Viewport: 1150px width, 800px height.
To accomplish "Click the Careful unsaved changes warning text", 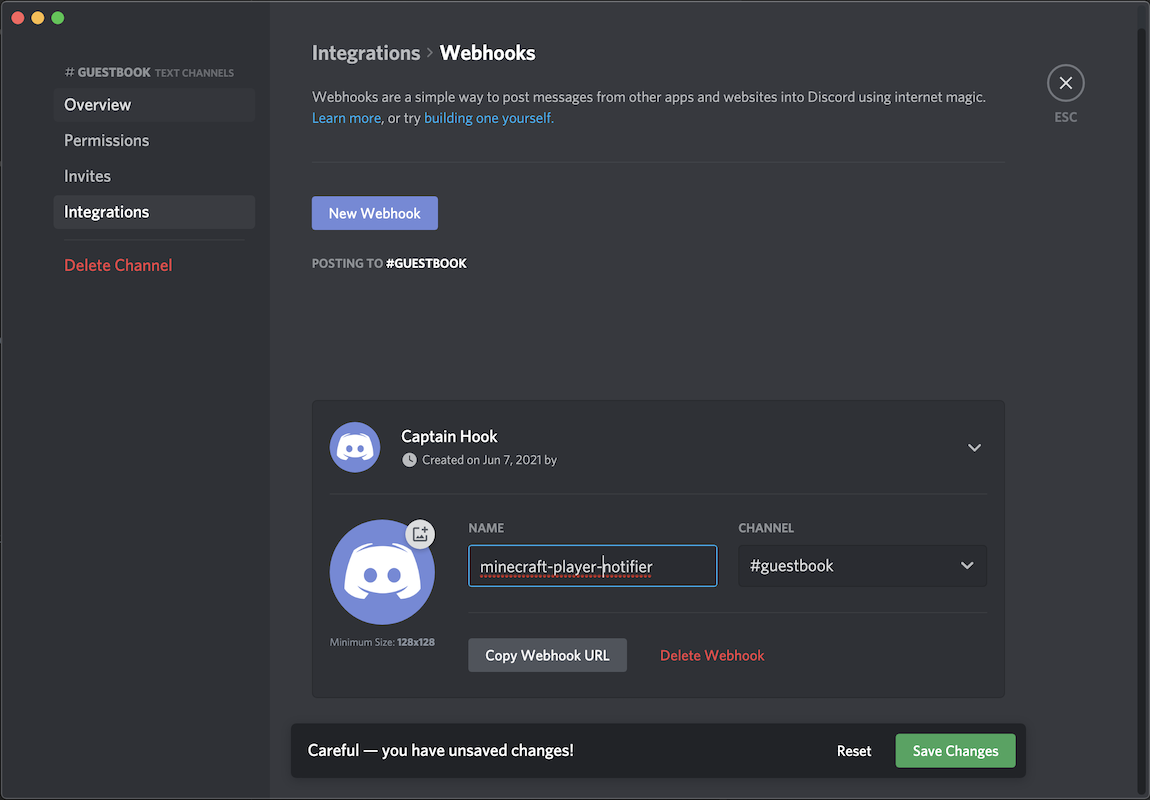I will pyautogui.click(x=440, y=750).
